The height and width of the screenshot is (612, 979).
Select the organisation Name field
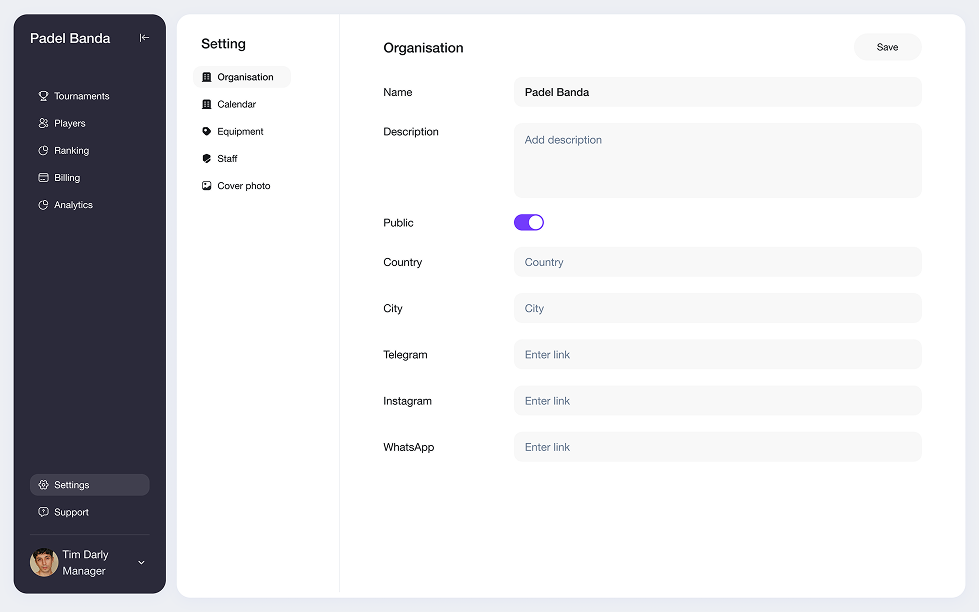point(717,92)
